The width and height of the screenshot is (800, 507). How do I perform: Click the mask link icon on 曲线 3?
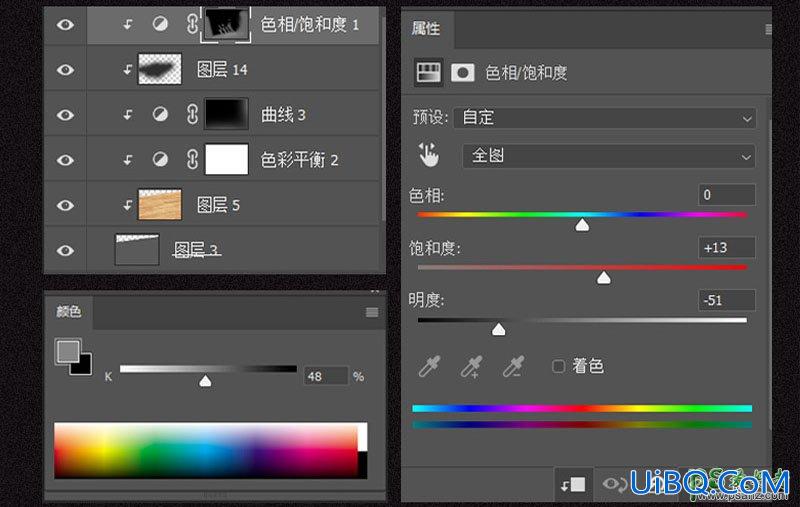(192, 114)
